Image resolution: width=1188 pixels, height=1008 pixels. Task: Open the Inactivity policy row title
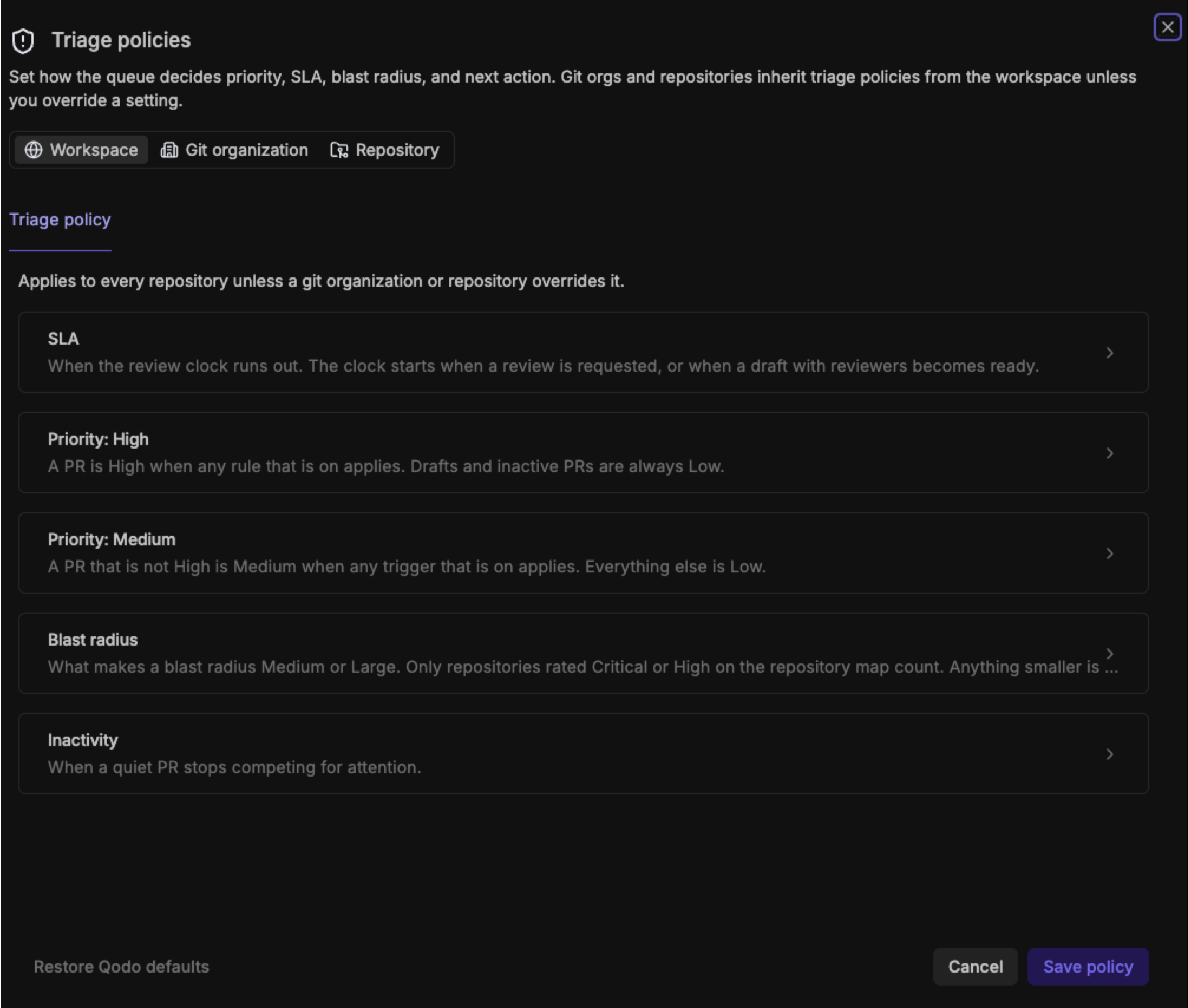[x=83, y=740]
